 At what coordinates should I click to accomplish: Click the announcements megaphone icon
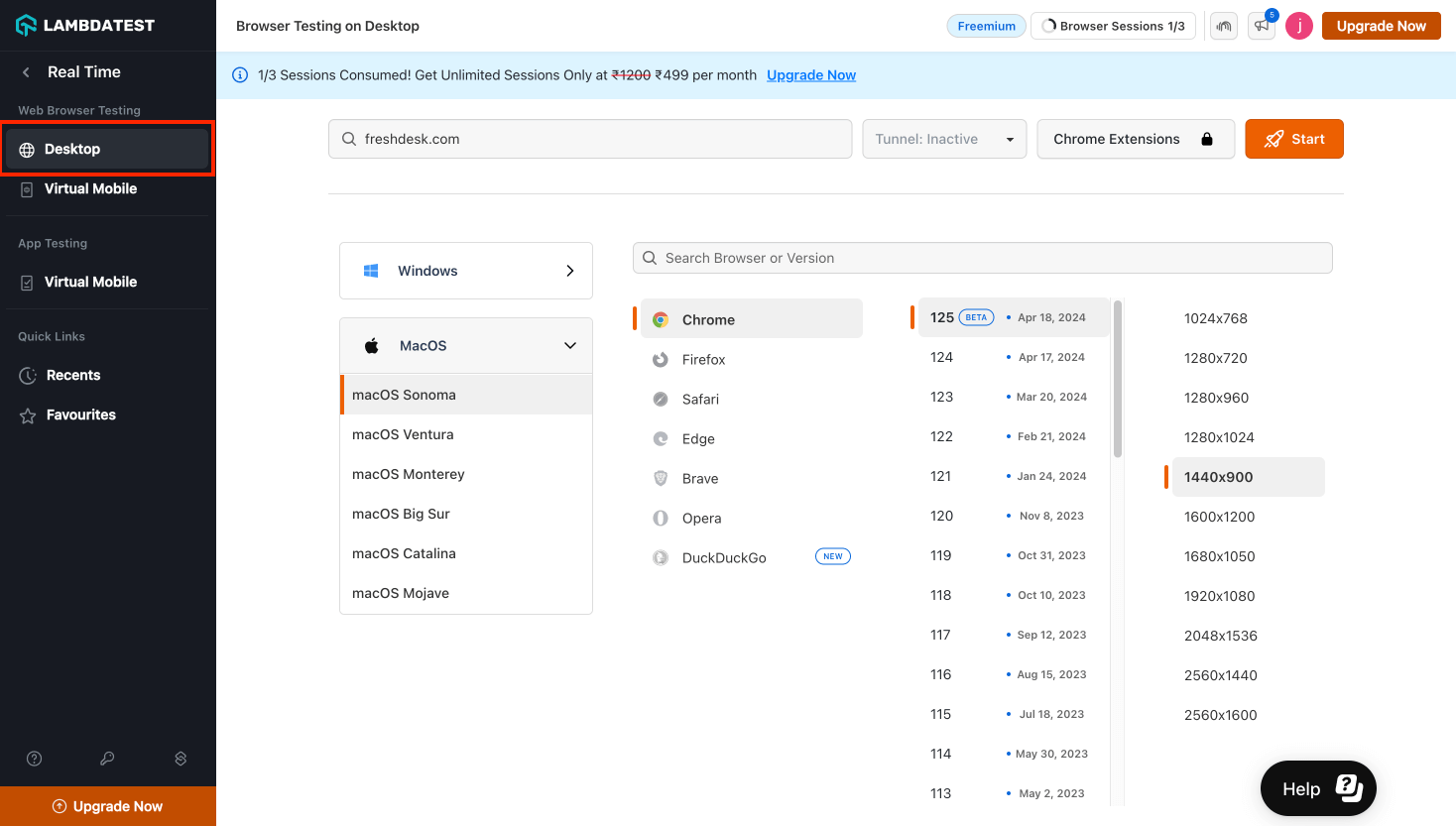pyautogui.click(x=1262, y=27)
